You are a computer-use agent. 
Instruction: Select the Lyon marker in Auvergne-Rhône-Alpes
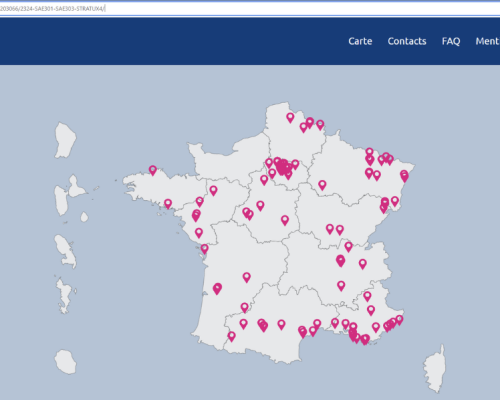pos(340,261)
